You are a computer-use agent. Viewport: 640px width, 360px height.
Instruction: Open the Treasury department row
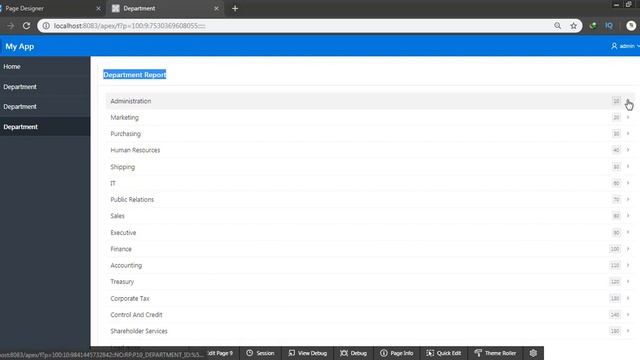[x=370, y=282]
